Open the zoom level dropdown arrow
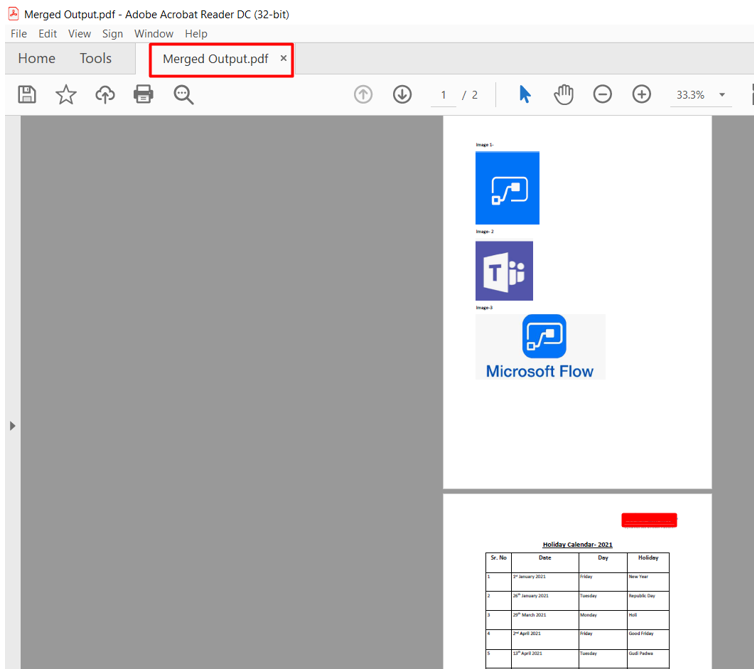Viewport: 754px width, 669px height. tap(722, 95)
